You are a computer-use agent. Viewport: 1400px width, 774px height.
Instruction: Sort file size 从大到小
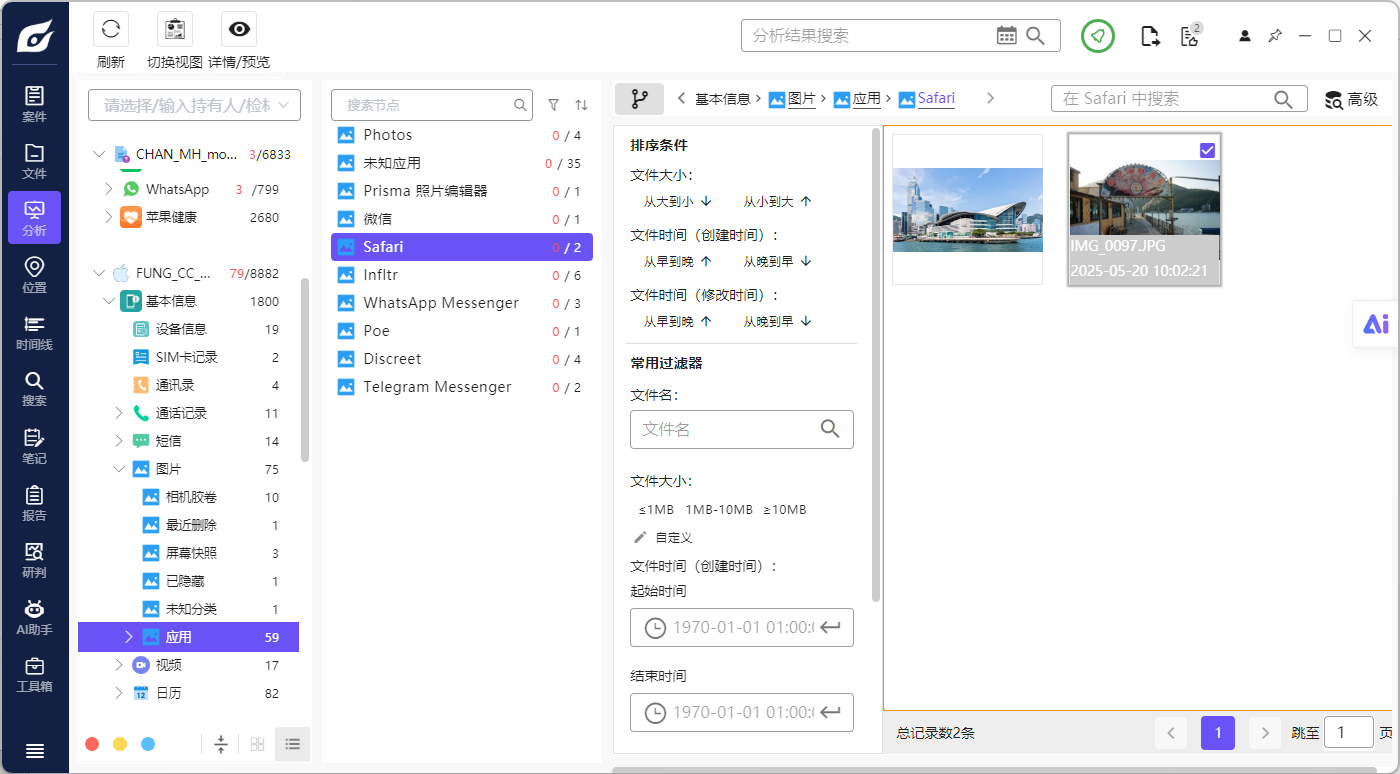(x=677, y=201)
